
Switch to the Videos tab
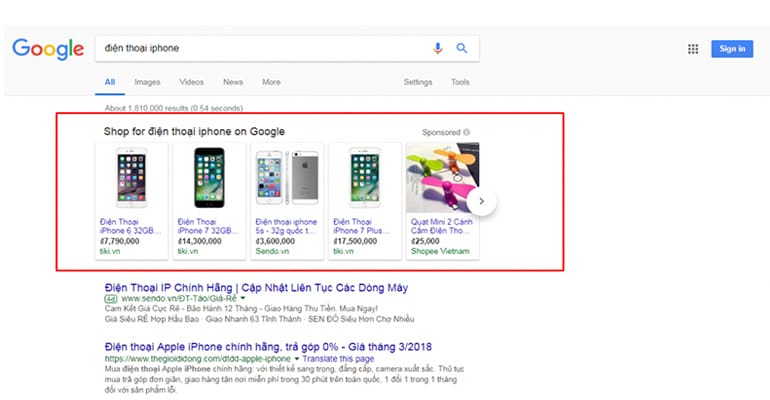coord(191,82)
